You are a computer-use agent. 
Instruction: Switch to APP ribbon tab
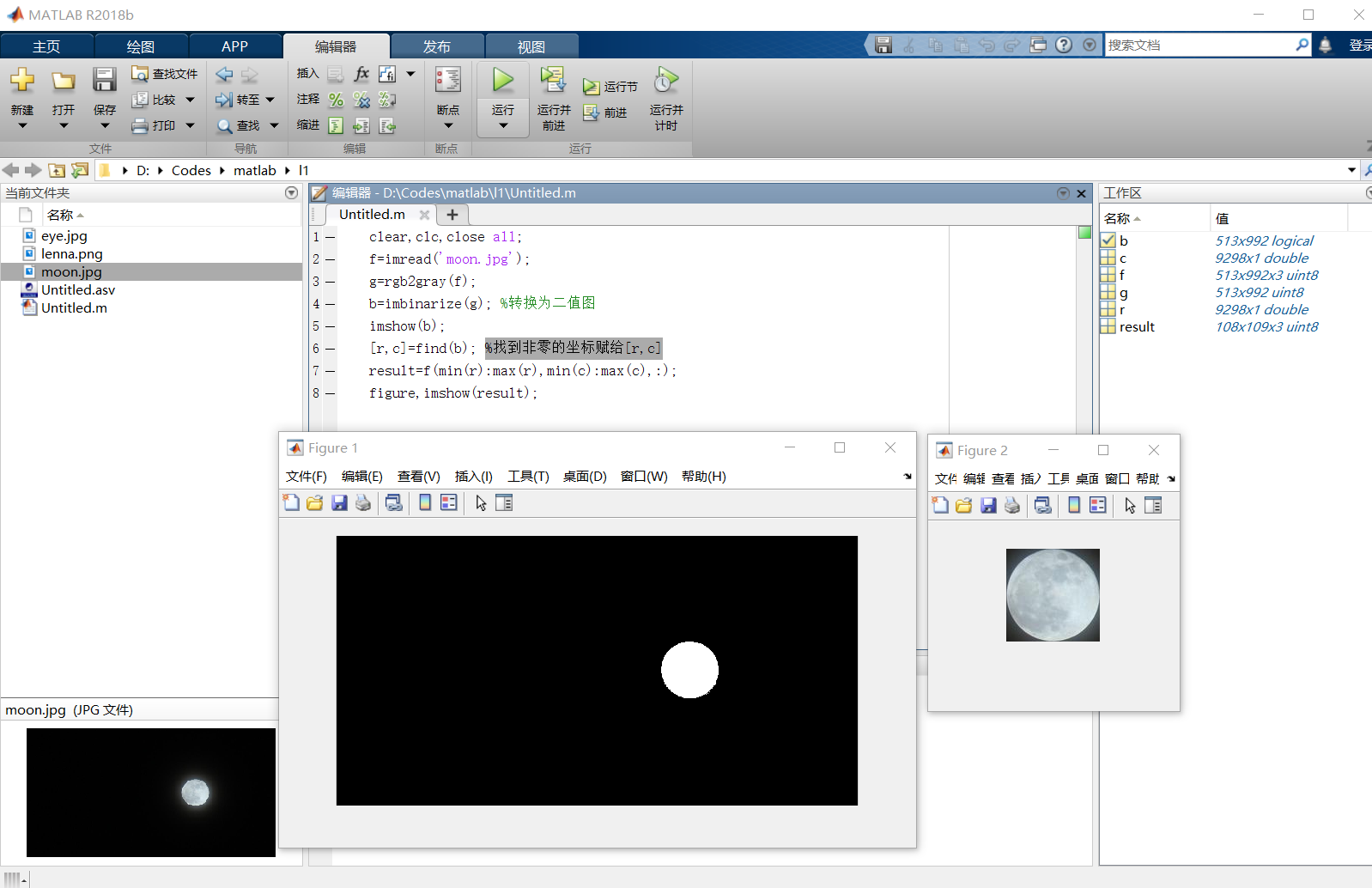(234, 46)
